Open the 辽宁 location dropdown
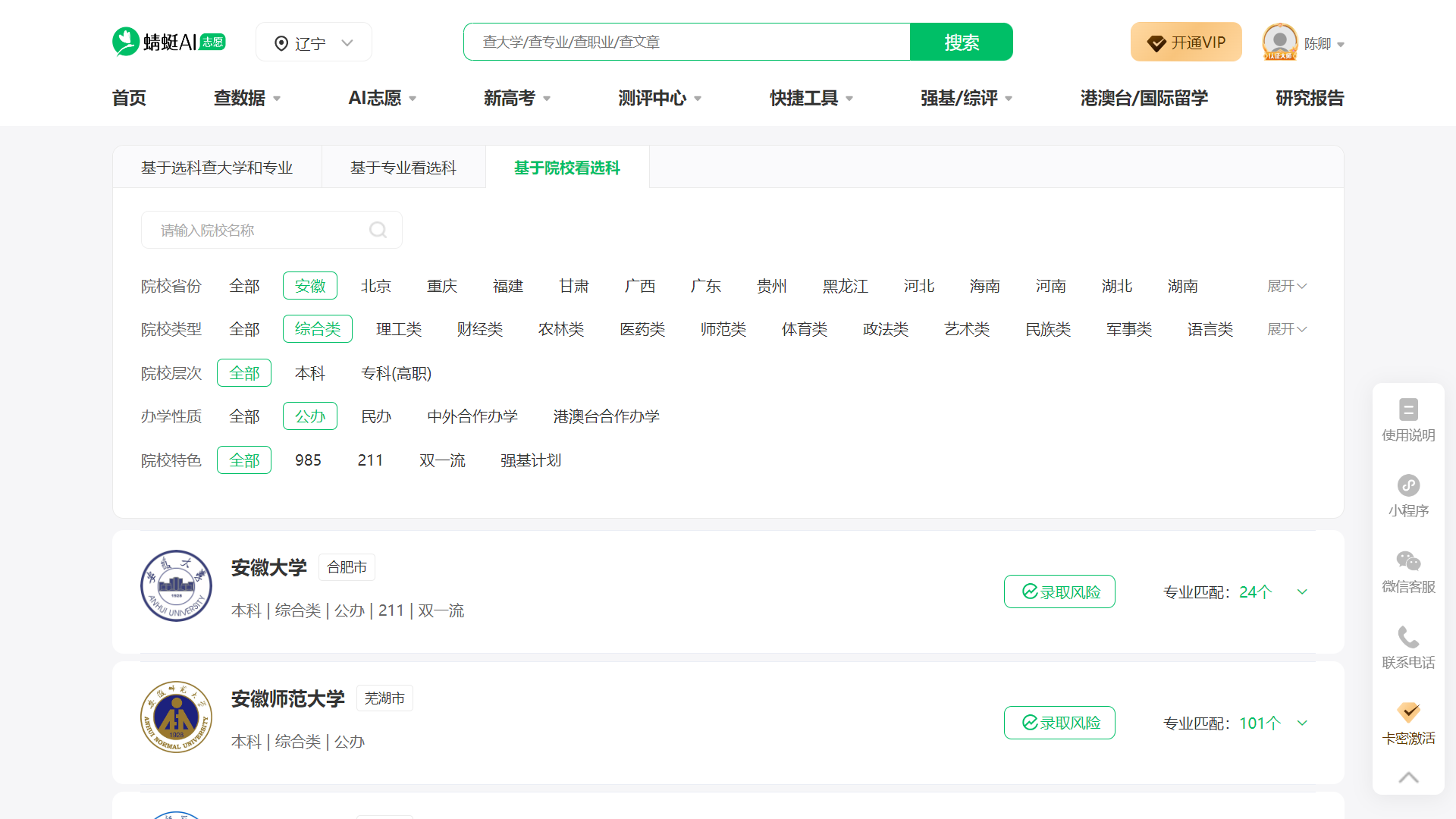The width and height of the screenshot is (1456, 819). tap(313, 42)
